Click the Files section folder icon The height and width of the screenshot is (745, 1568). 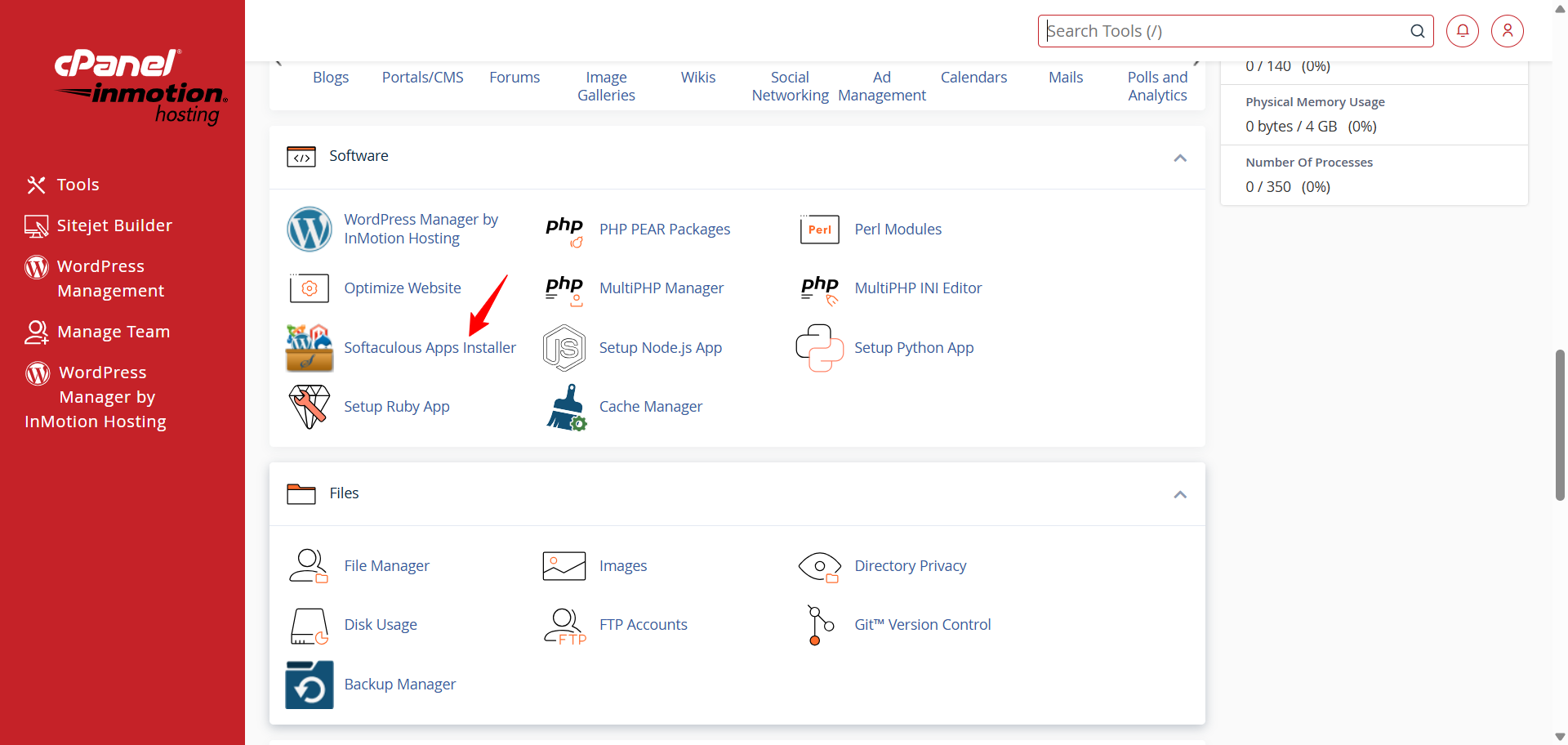(301, 493)
